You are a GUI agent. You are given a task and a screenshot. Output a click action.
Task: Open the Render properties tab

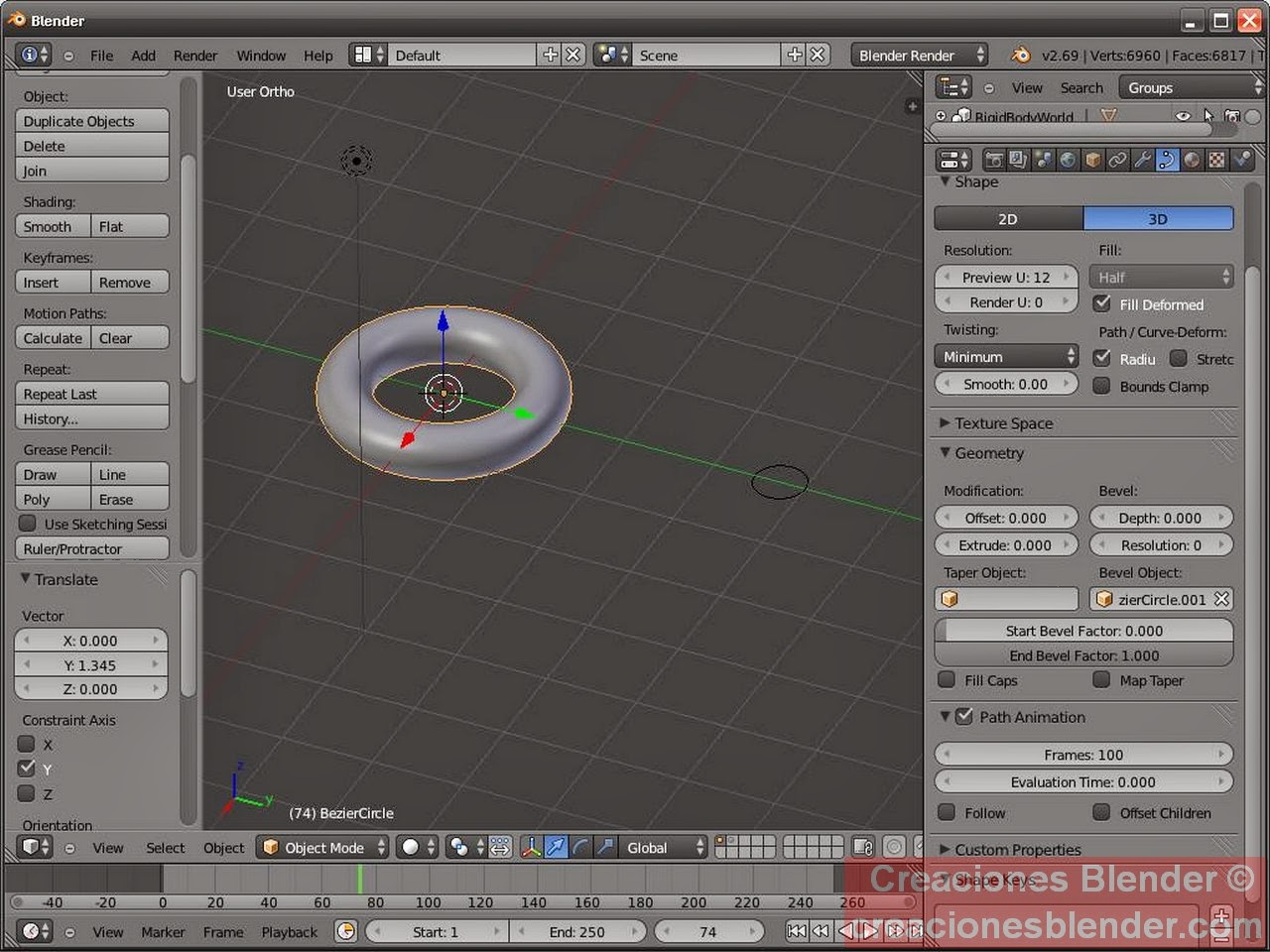point(993,159)
